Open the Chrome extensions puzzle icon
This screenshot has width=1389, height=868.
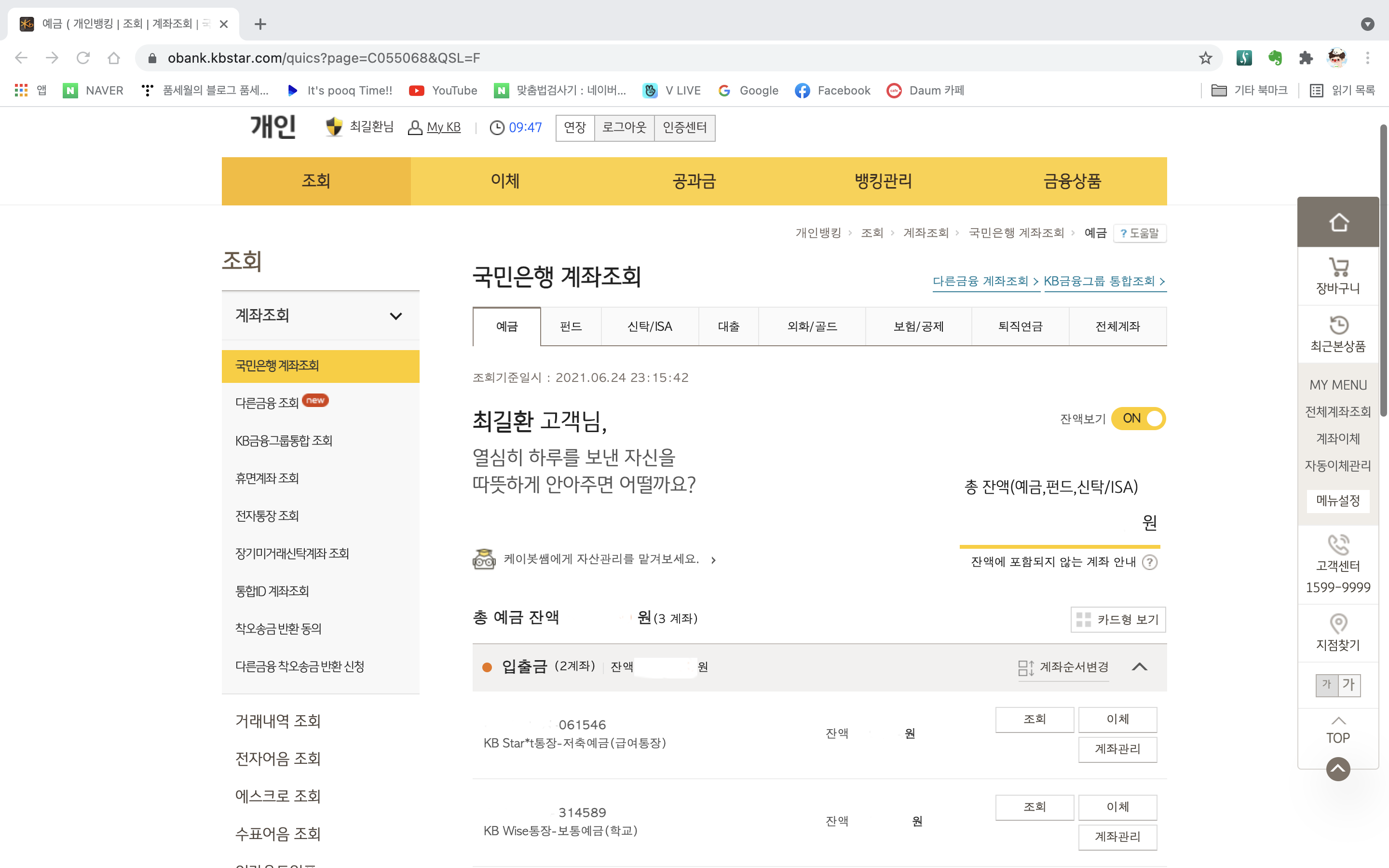coord(1305,58)
